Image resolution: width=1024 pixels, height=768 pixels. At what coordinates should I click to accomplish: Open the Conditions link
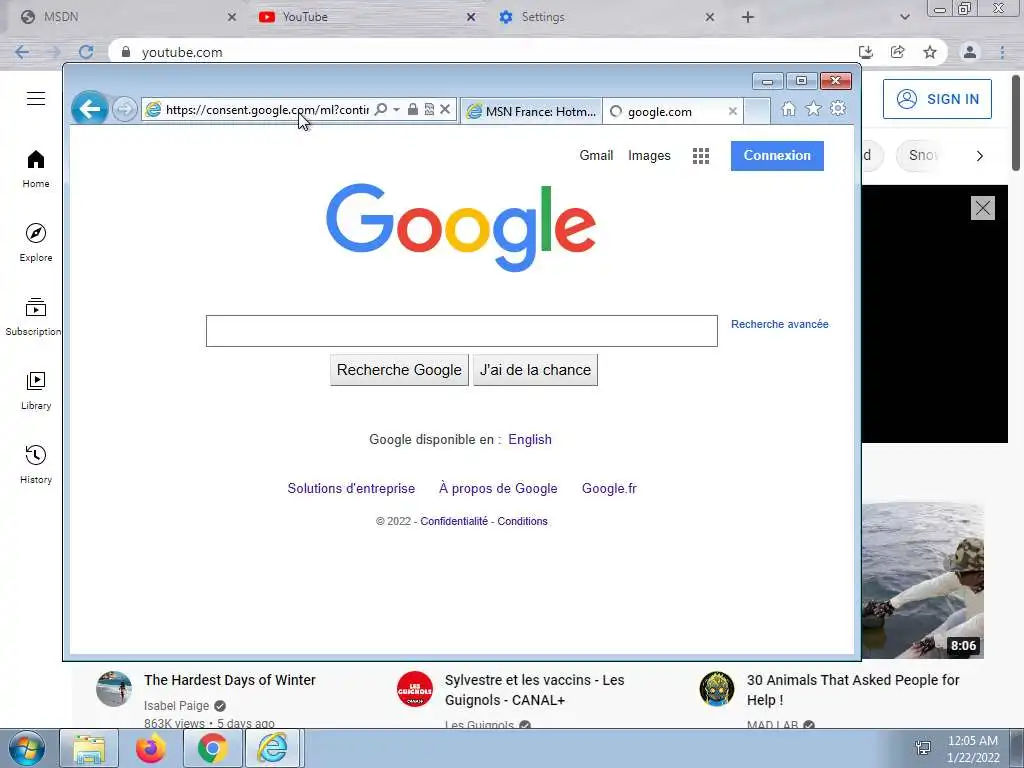click(522, 521)
